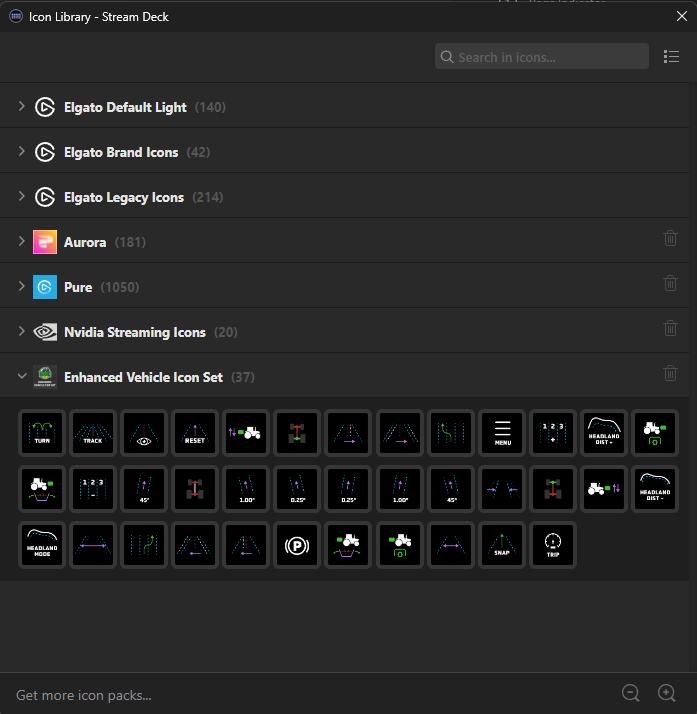Close the Icon Library window
This screenshot has height=714, width=697.
click(x=682, y=16)
